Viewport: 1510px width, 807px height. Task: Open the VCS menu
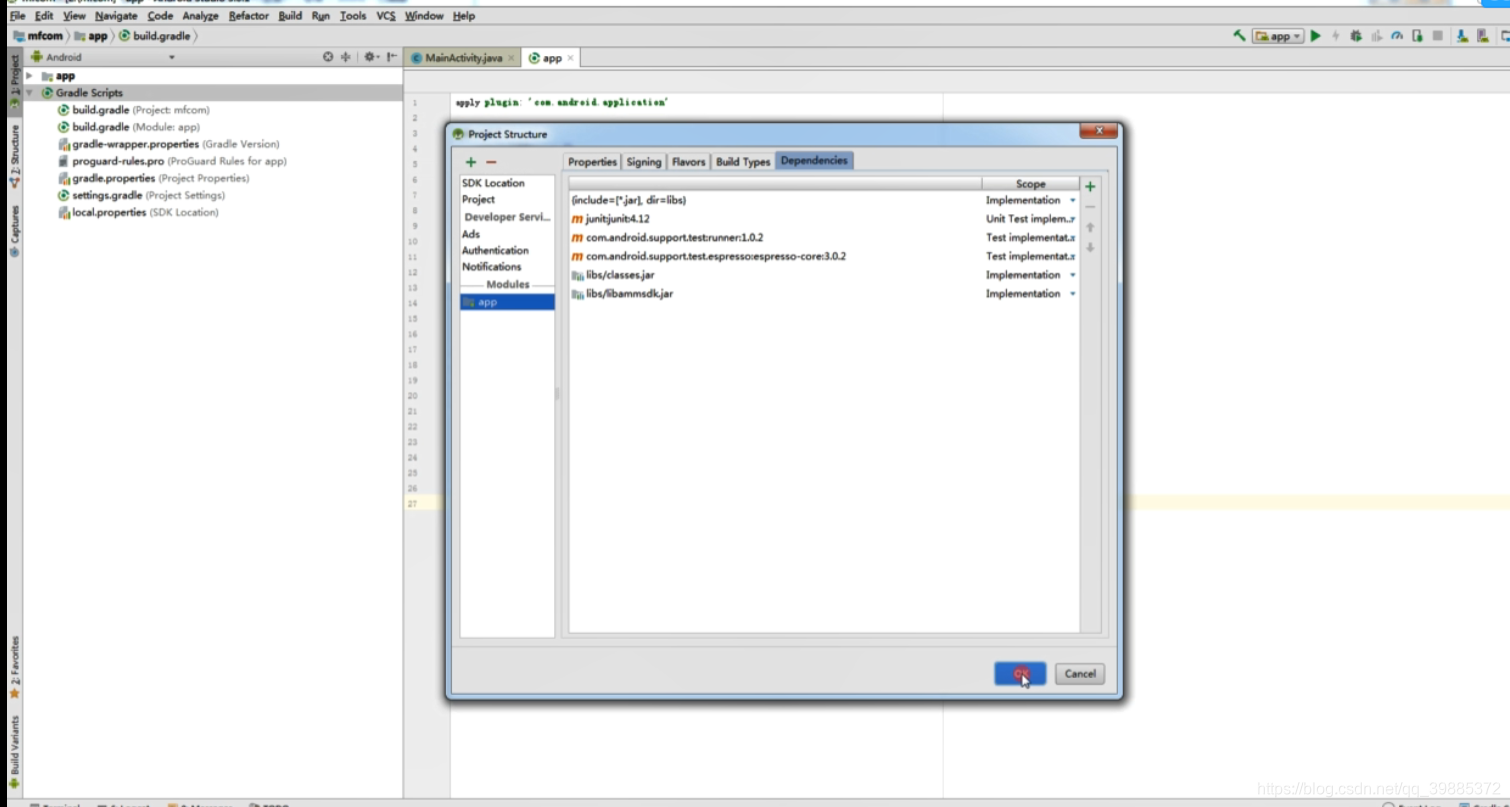[x=386, y=16]
